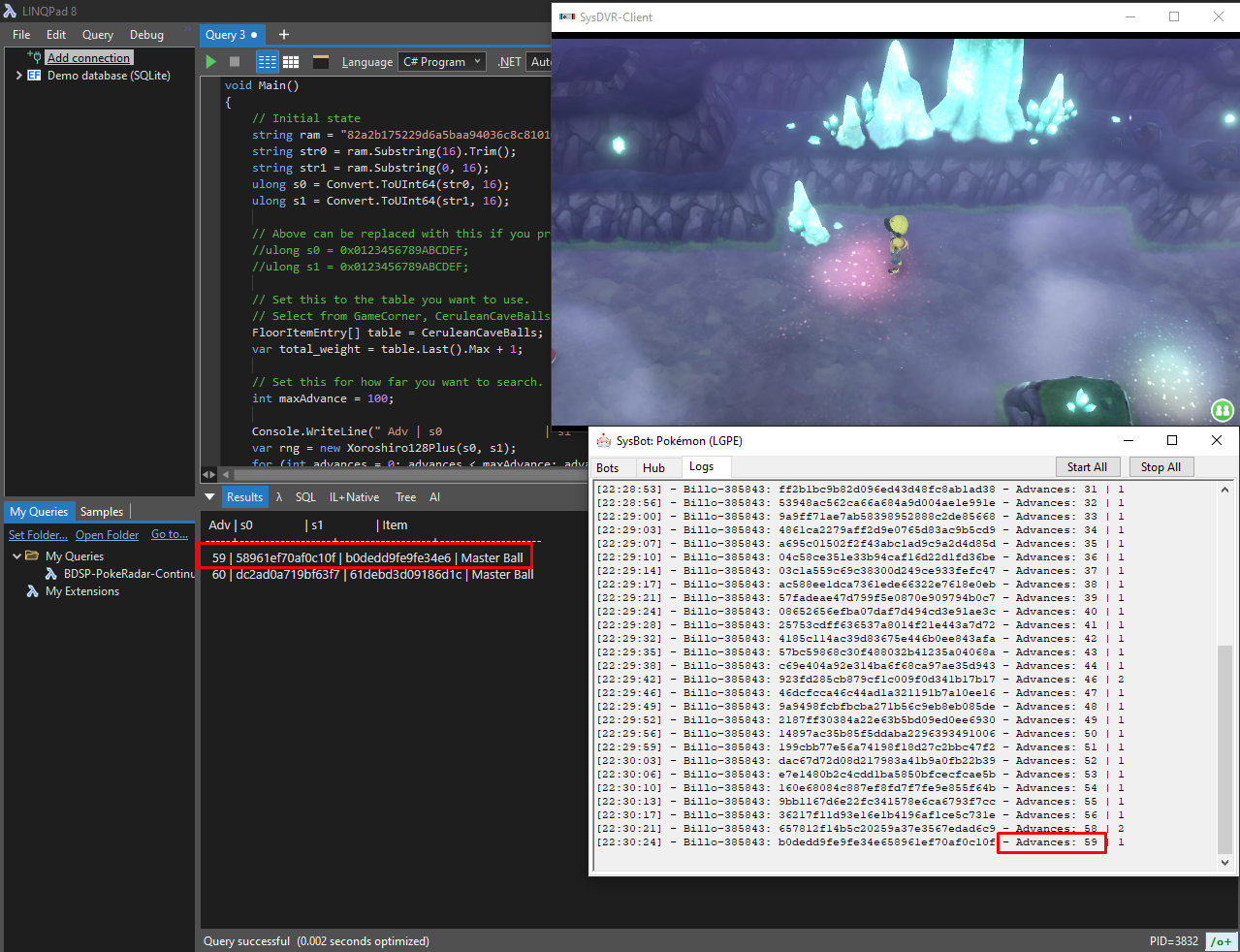Viewport: 1240px width, 952px height.
Task: Select the Query 3 tab
Action: pyautogui.click(x=232, y=34)
